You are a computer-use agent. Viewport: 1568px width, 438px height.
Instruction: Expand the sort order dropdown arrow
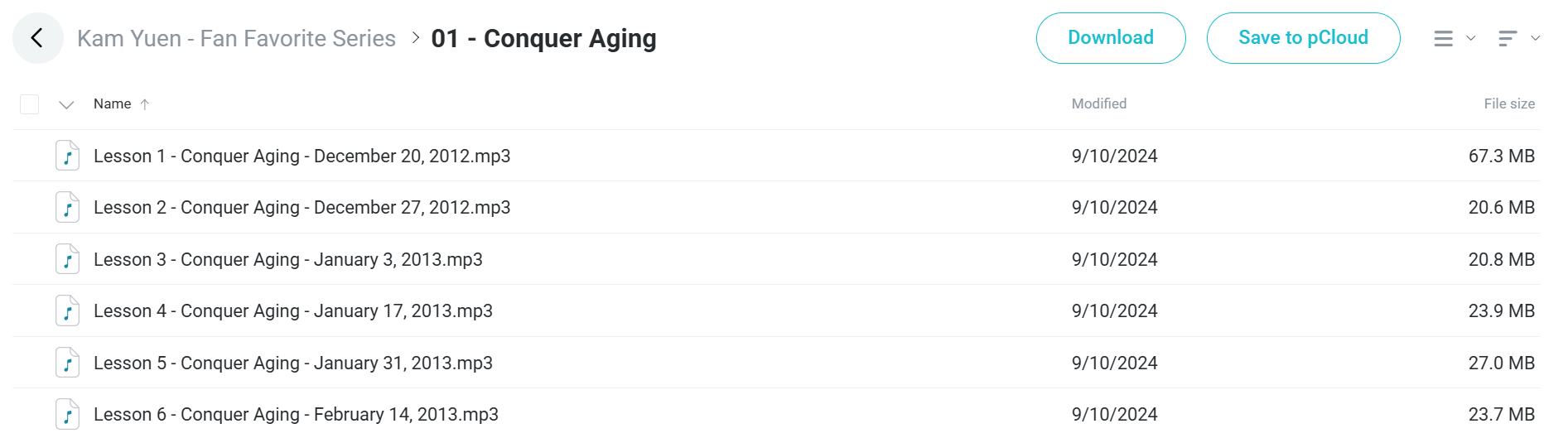coord(1535,38)
